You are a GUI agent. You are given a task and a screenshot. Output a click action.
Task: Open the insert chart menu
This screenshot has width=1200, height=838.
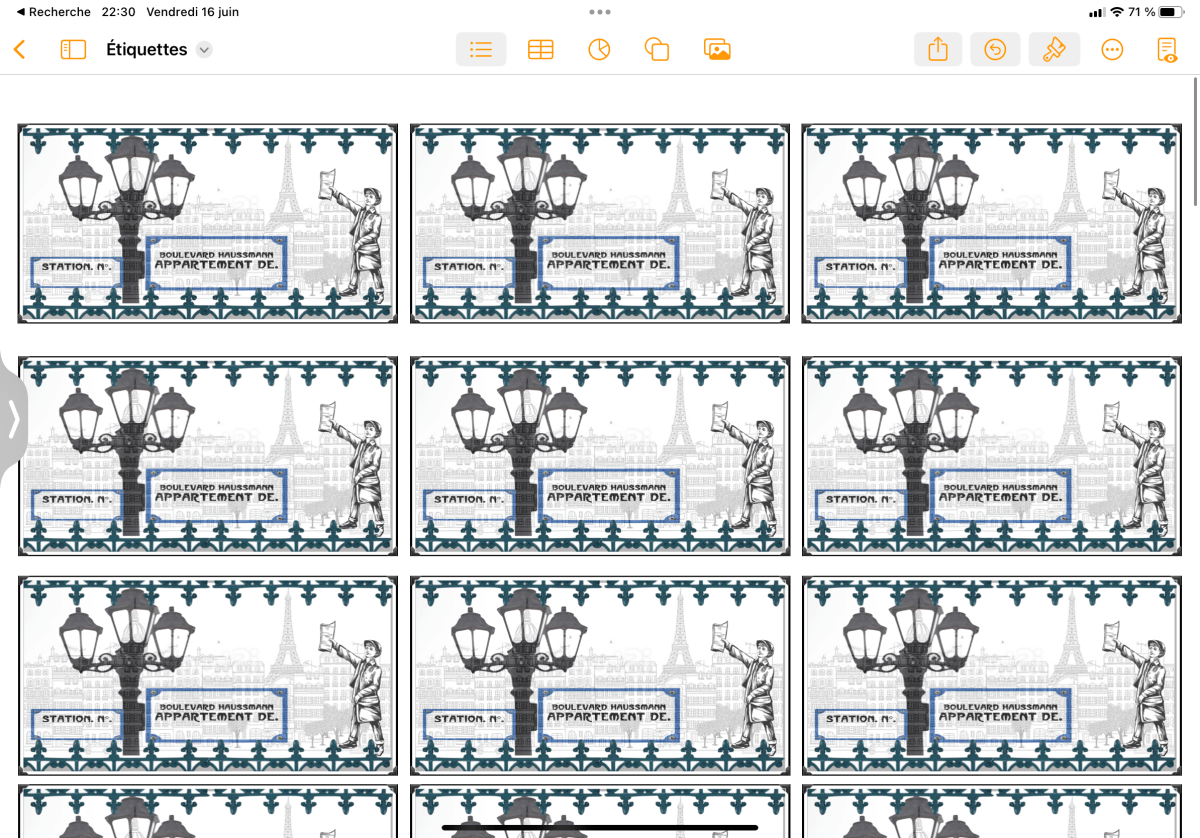pyautogui.click(x=599, y=50)
